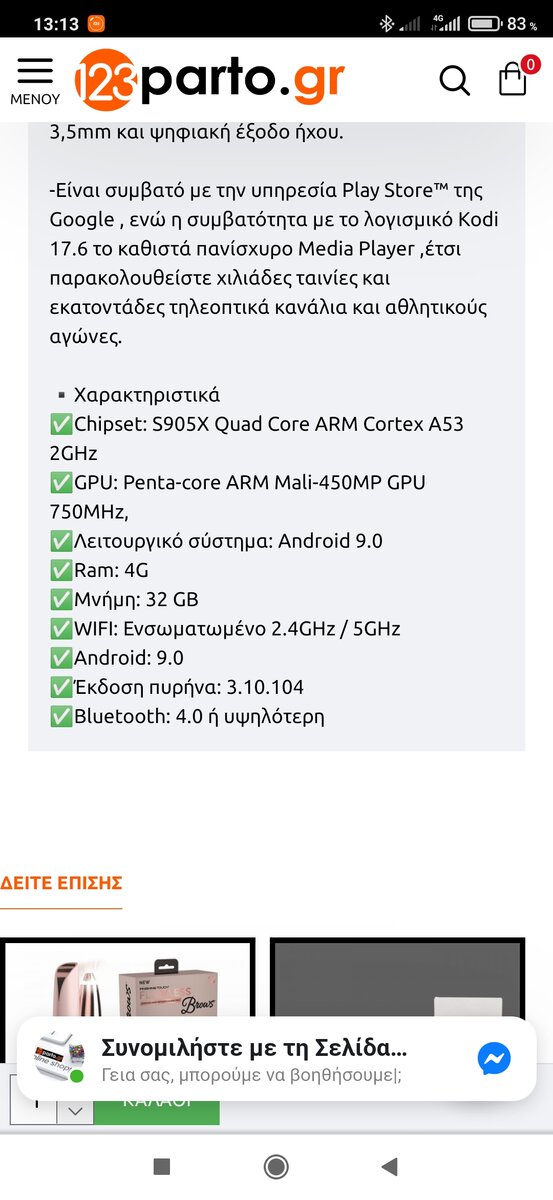The height and width of the screenshot is (1200, 553).
Task: Expand the quantity dropdown arrow
Action: [x=74, y=1110]
